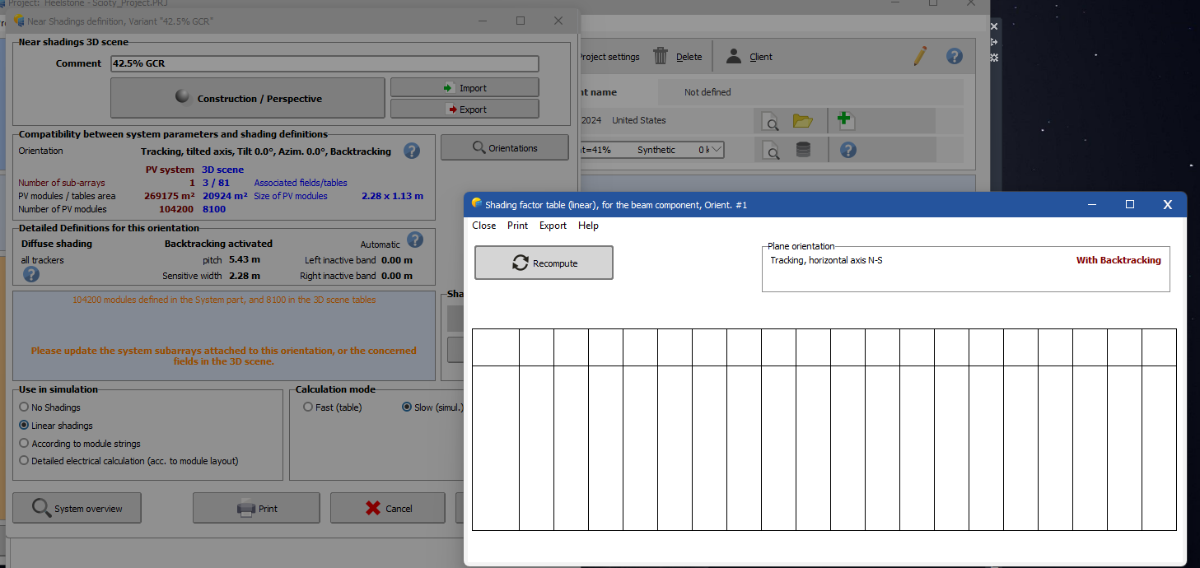Image resolution: width=1200 pixels, height=568 pixels.
Task: Click the Comment text field
Action: (x=325, y=63)
